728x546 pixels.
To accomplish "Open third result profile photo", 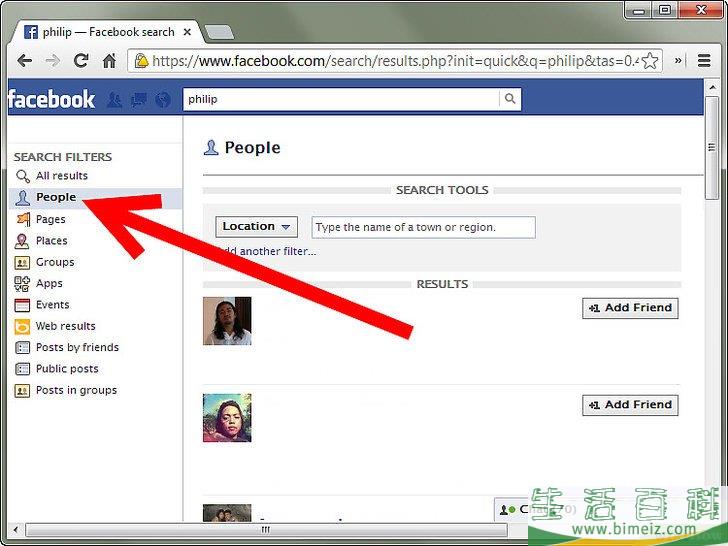I will (x=227, y=513).
